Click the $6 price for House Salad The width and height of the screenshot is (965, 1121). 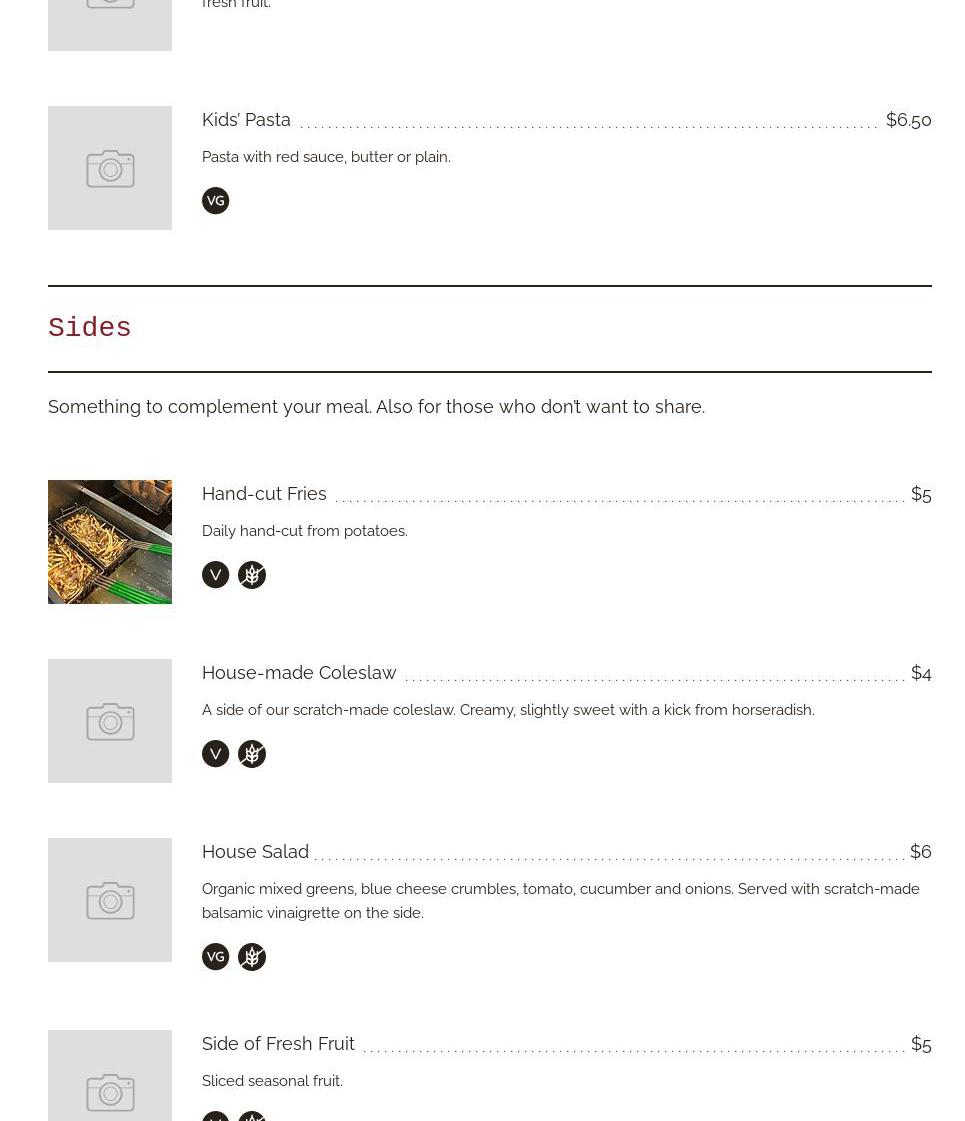[x=920, y=852]
